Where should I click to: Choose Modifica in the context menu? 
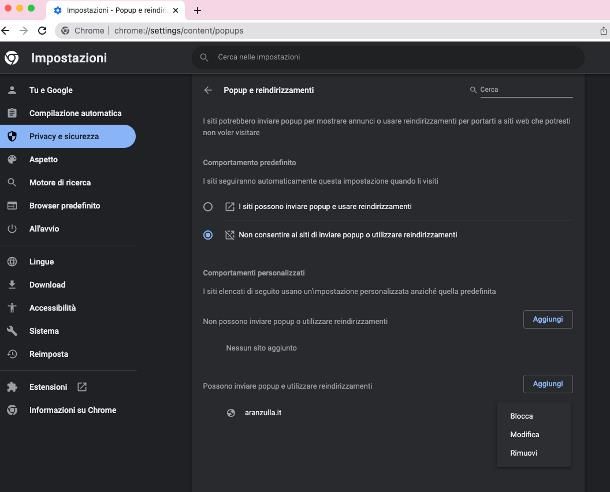pos(534,434)
